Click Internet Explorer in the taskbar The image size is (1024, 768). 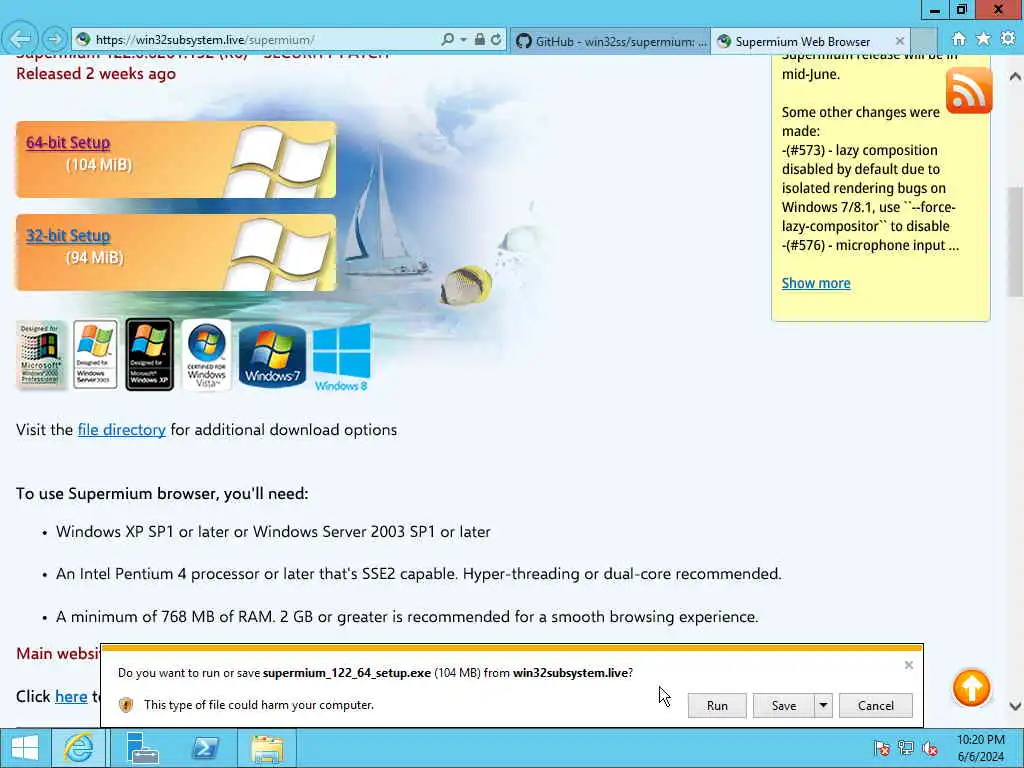[x=78, y=748]
